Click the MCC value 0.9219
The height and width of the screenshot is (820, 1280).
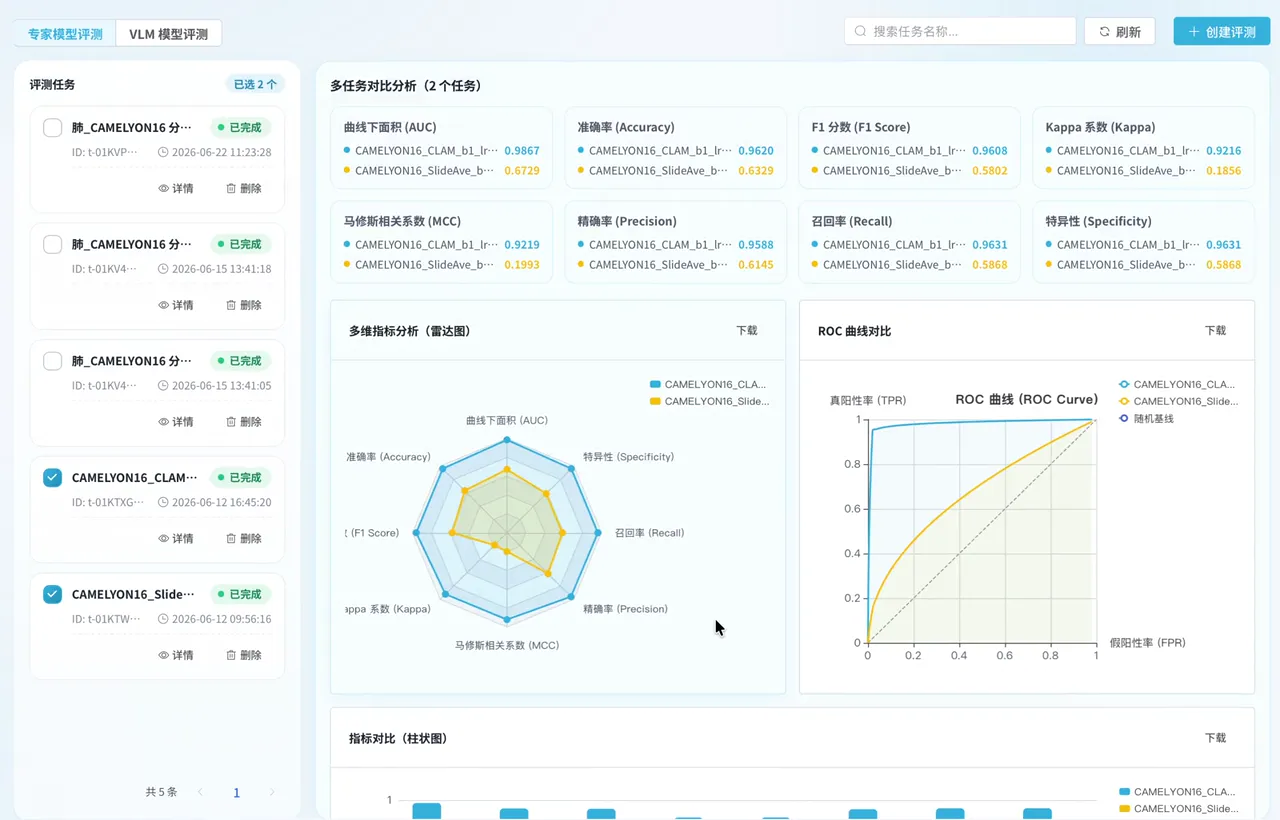tap(522, 245)
